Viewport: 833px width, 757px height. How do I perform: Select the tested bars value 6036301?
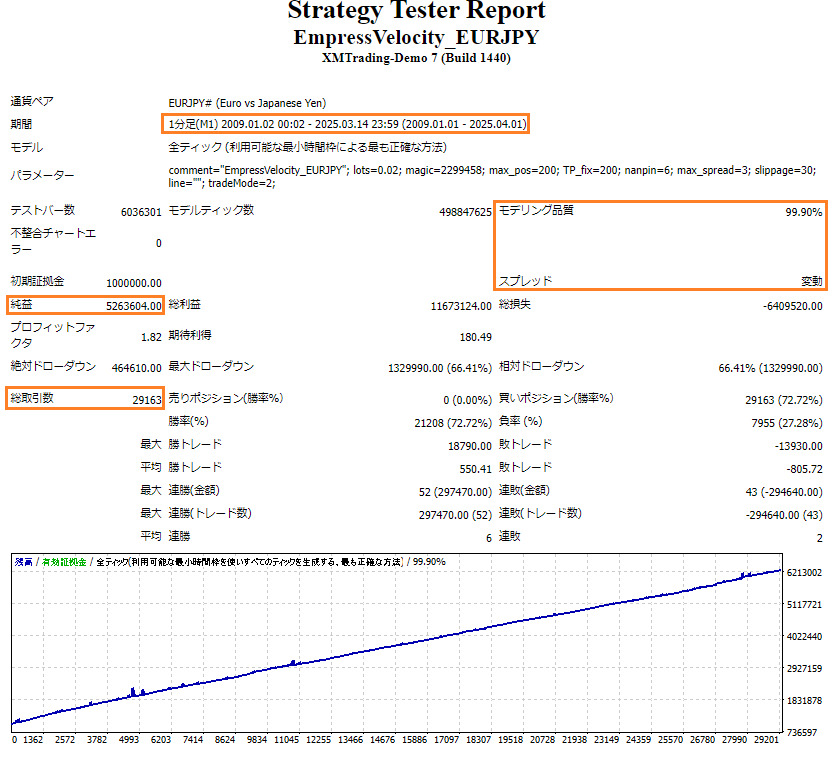click(141, 212)
